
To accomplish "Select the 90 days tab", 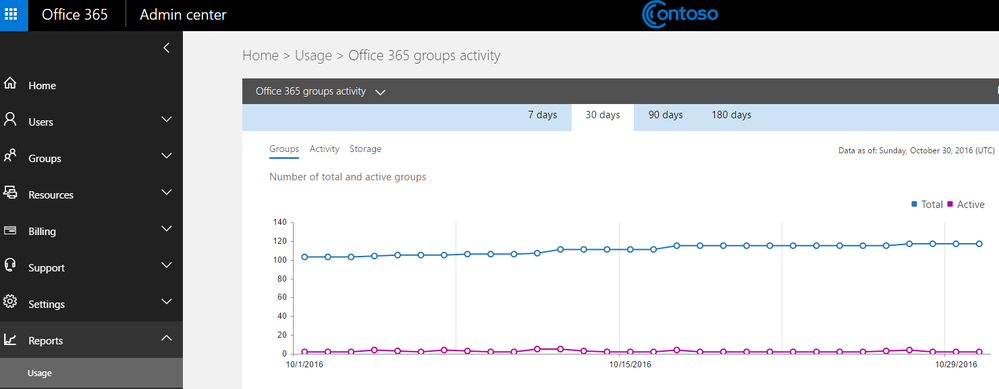I will click(666, 115).
